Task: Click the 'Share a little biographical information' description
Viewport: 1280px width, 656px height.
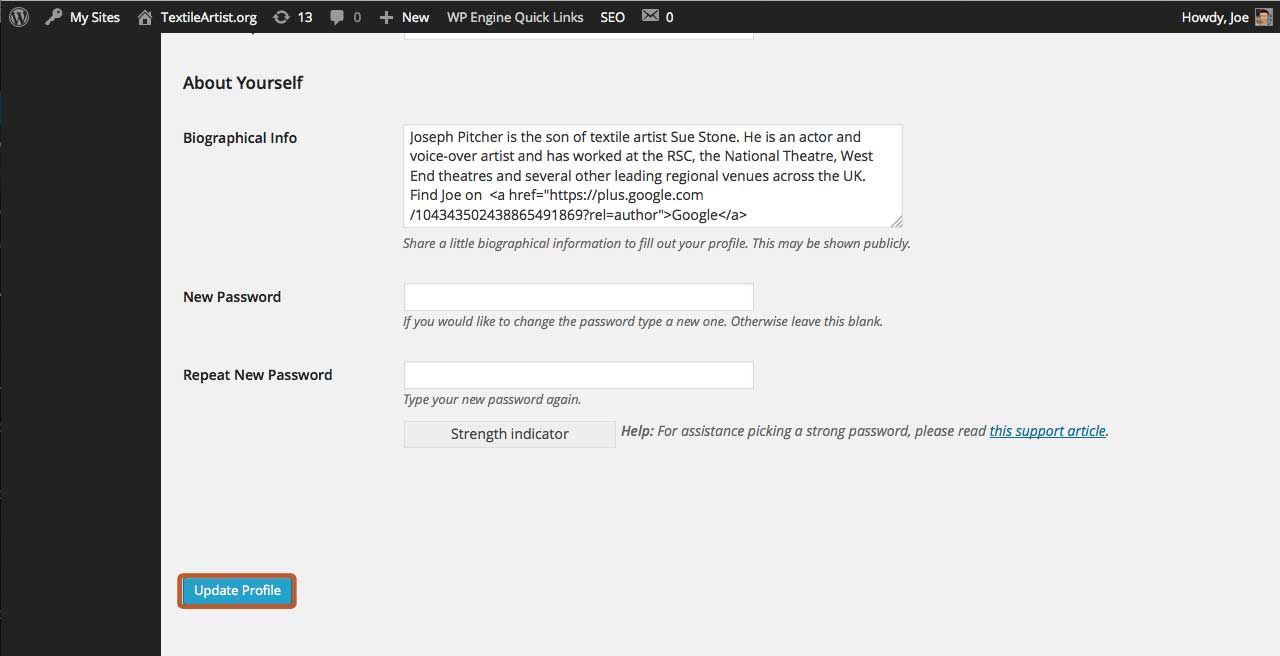Action: [657, 243]
